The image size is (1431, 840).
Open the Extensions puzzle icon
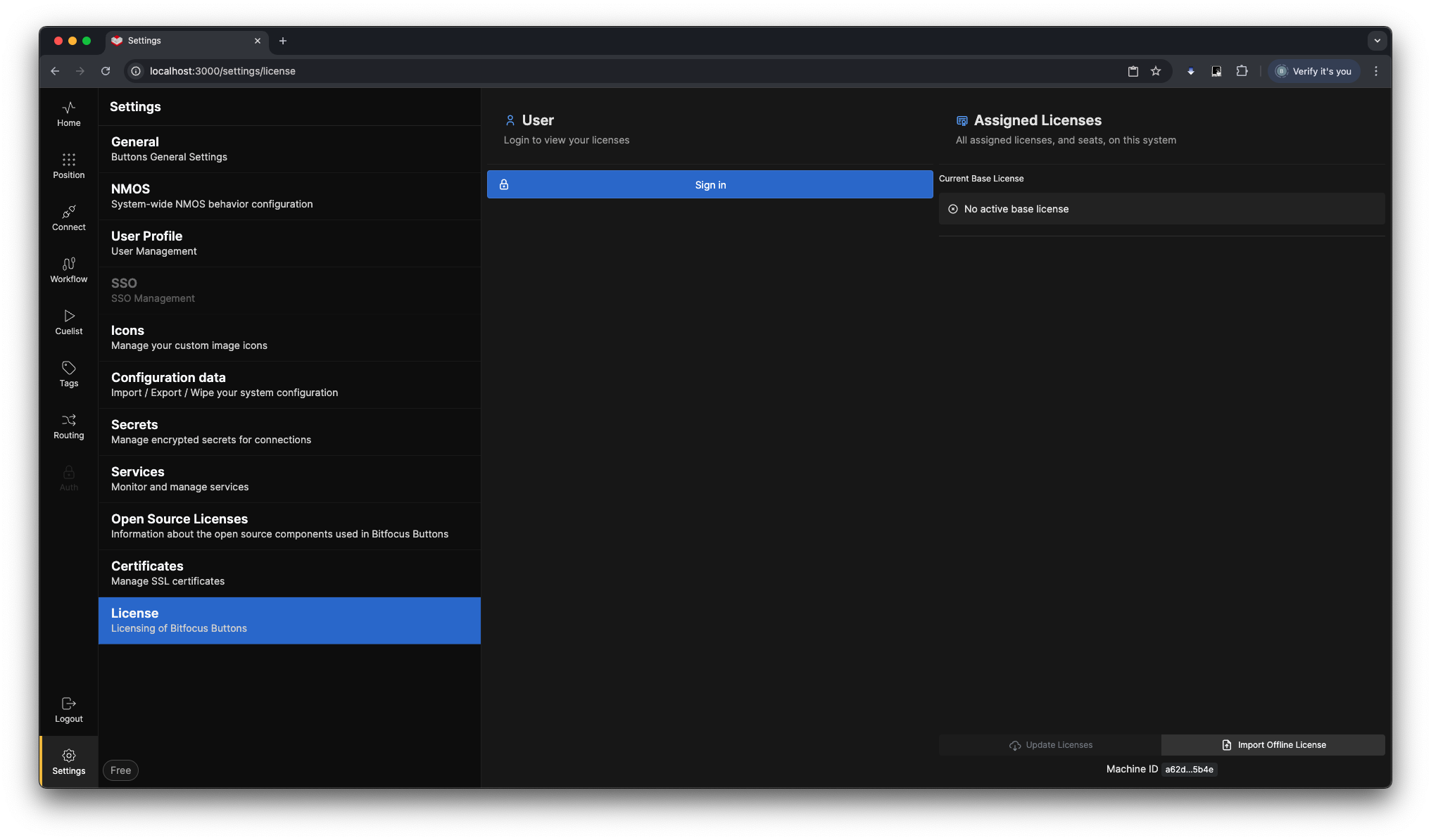click(x=1242, y=71)
